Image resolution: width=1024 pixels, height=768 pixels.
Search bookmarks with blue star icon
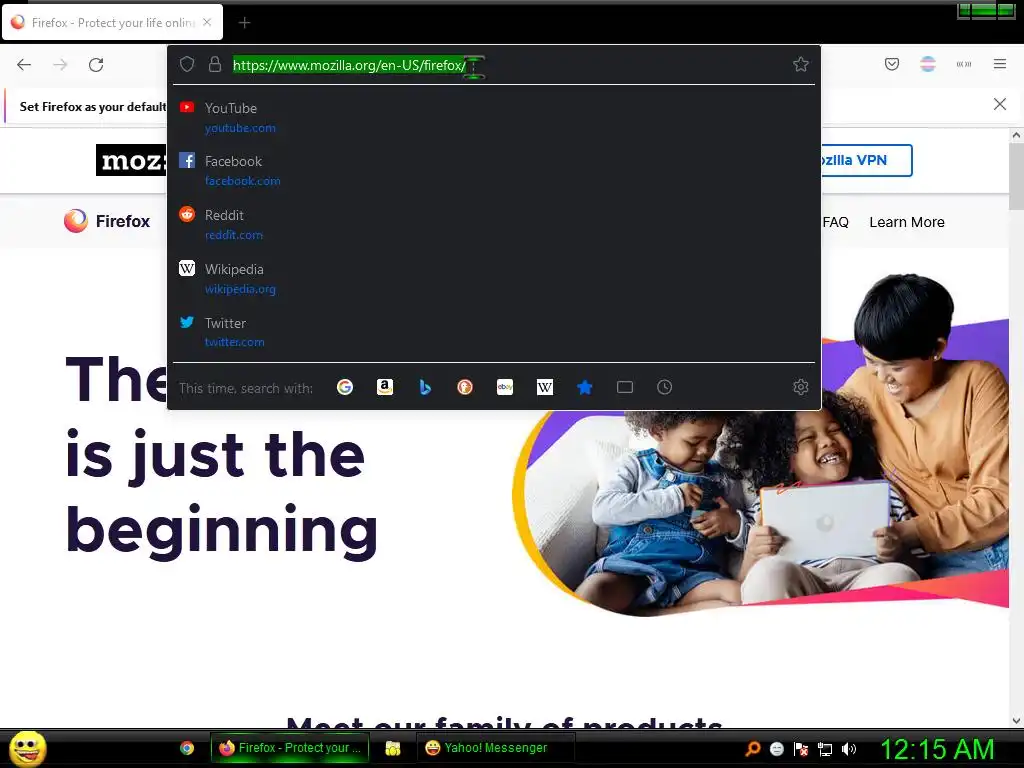click(x=584, y=387)
